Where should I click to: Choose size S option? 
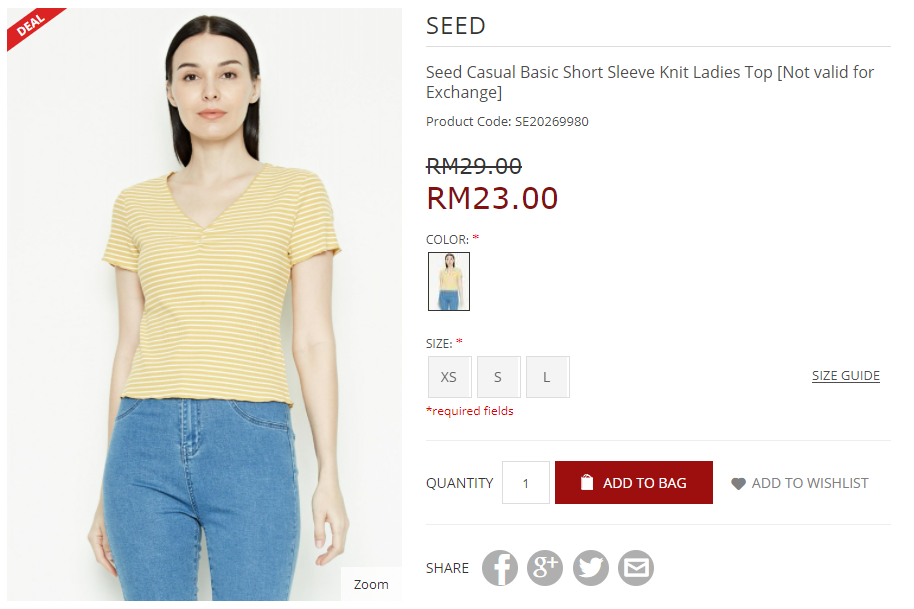click(498, 377)
